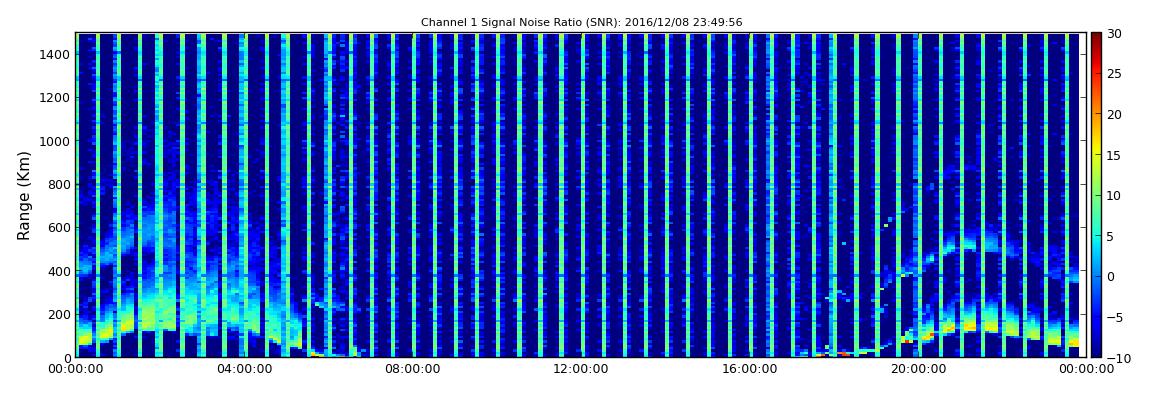Image resolution: width=1150 pixels, height=407 pixels.
Task: Click the colorbar value 25
Action: pos(1114,73)
